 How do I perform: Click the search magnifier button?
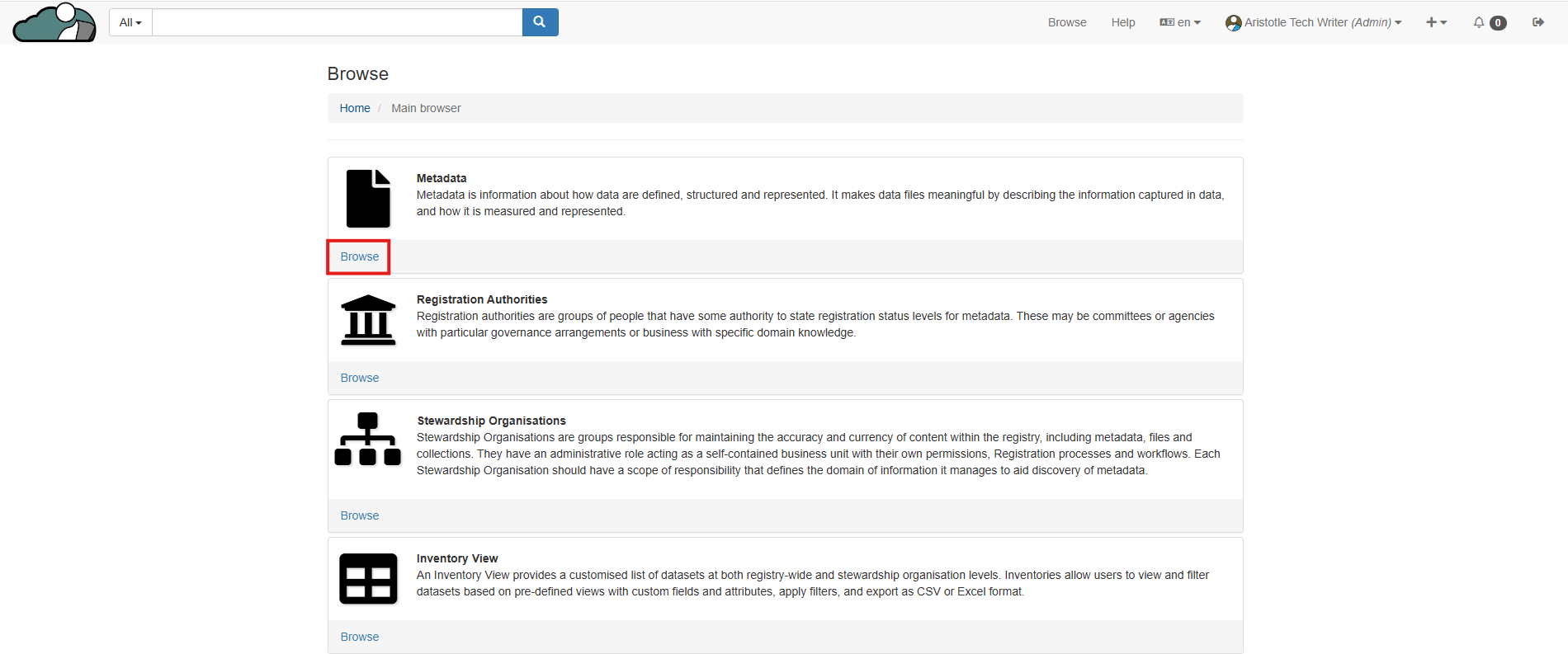540,22
